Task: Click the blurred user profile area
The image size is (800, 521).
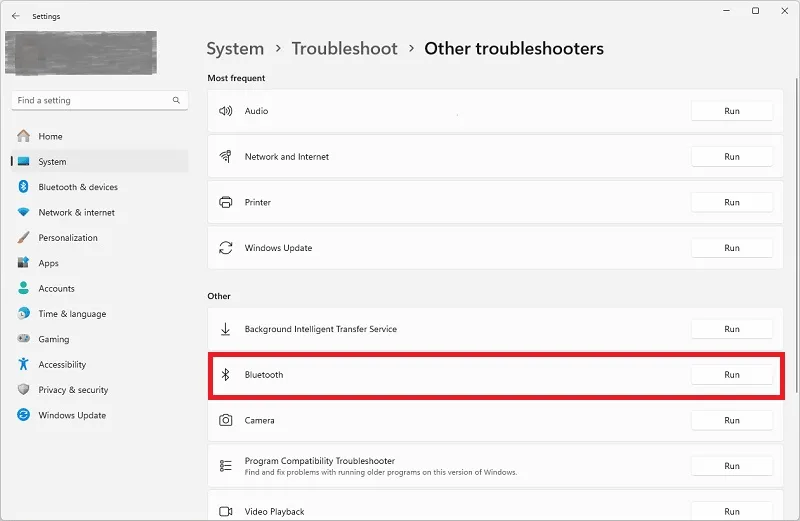Action: 81,53
